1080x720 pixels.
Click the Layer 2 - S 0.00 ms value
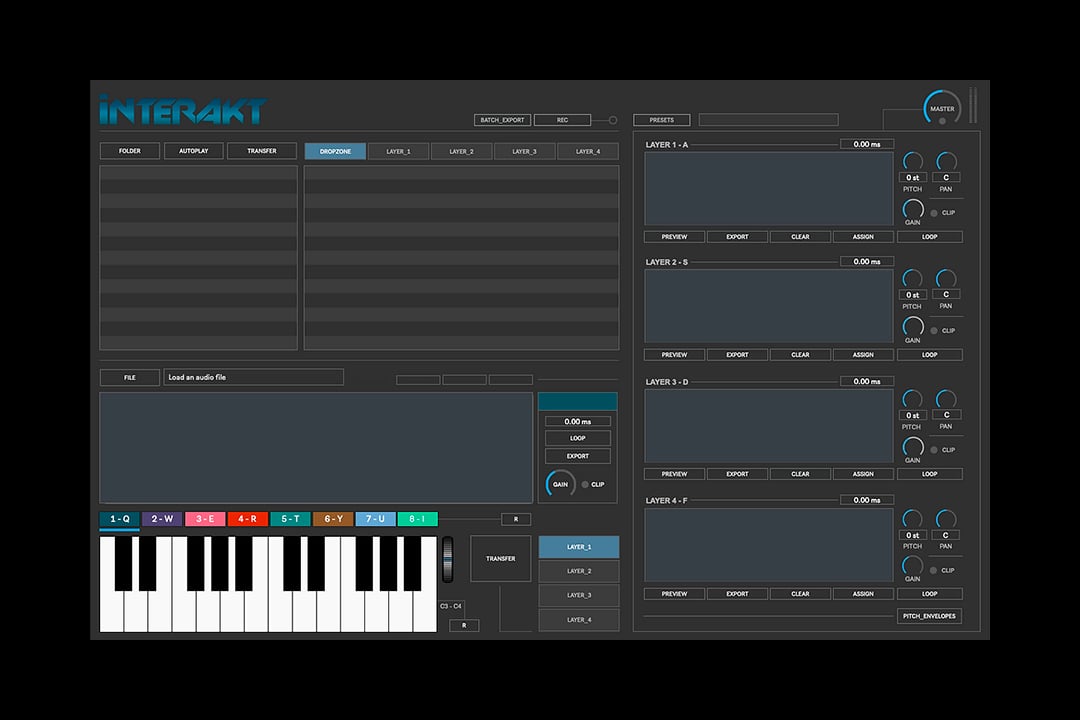point(867,262)
